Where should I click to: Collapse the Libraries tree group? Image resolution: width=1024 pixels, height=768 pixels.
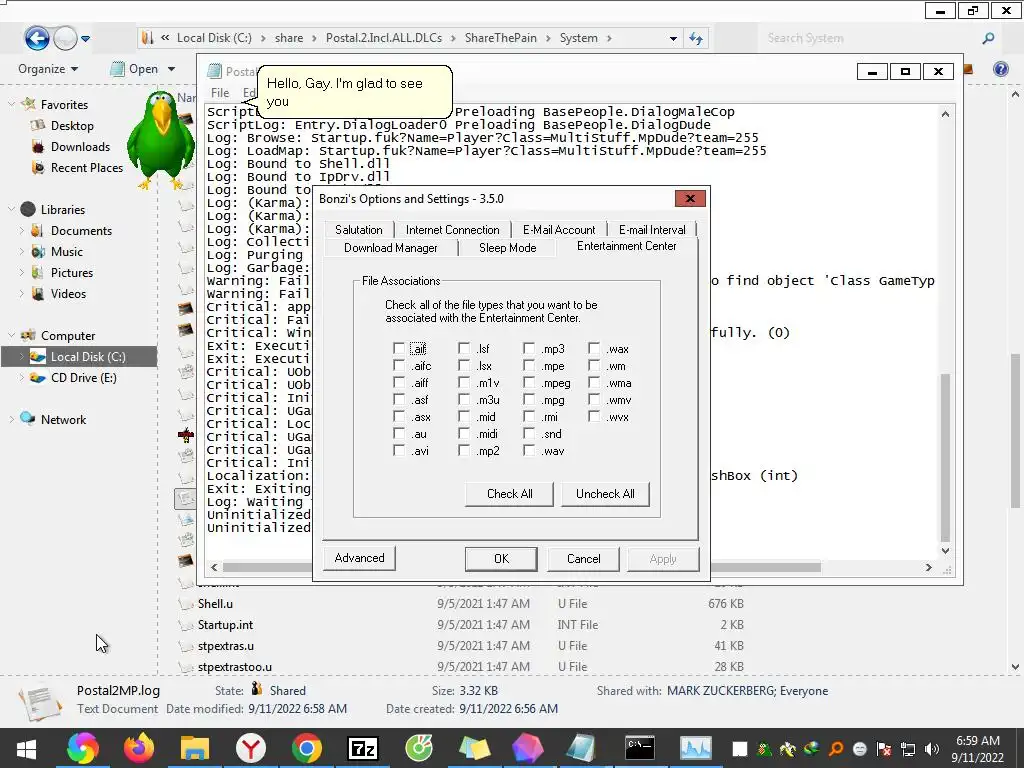coord(11,209)
